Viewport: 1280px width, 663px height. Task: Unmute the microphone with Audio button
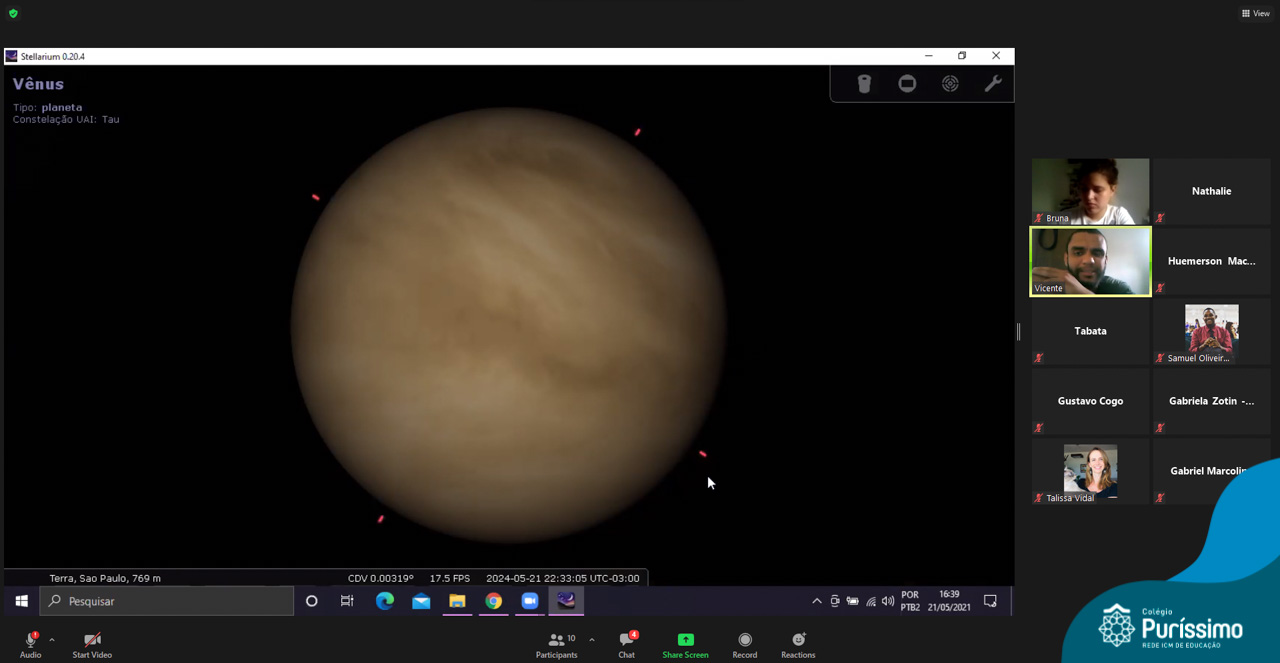pyautogui.click(x=31, y=644)
